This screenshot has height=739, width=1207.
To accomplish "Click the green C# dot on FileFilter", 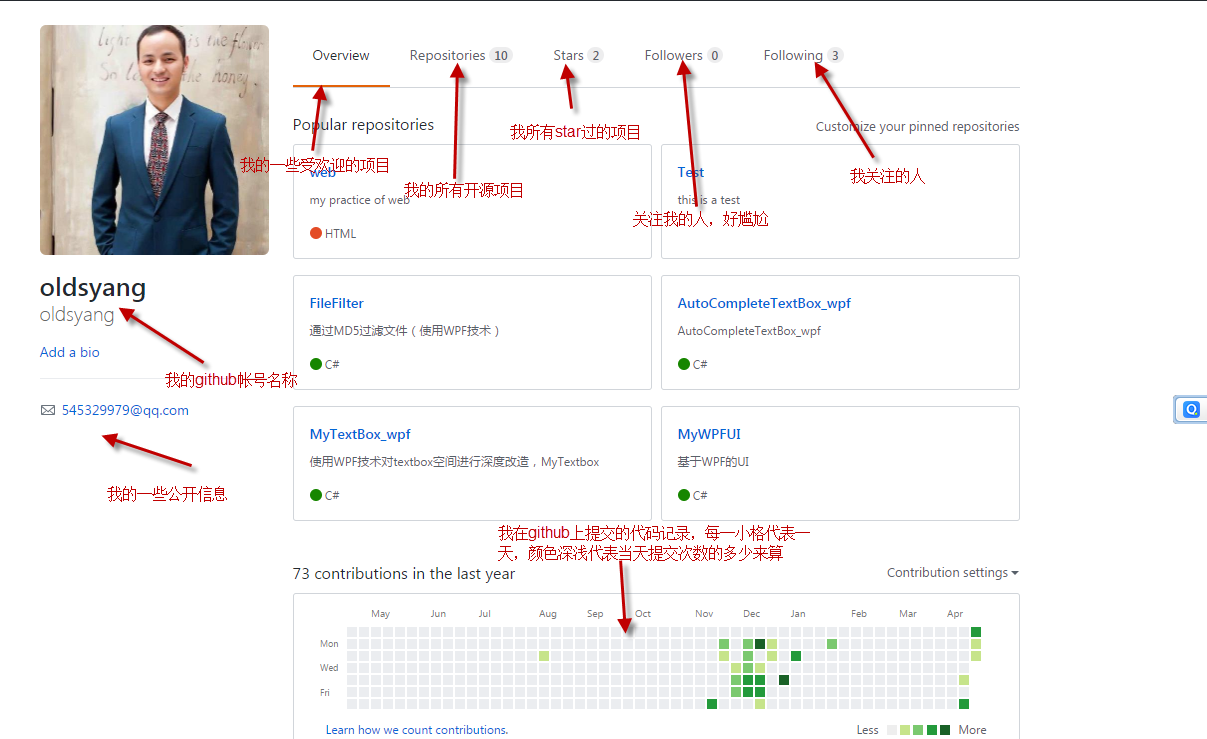I will click(x=316, y=364).
